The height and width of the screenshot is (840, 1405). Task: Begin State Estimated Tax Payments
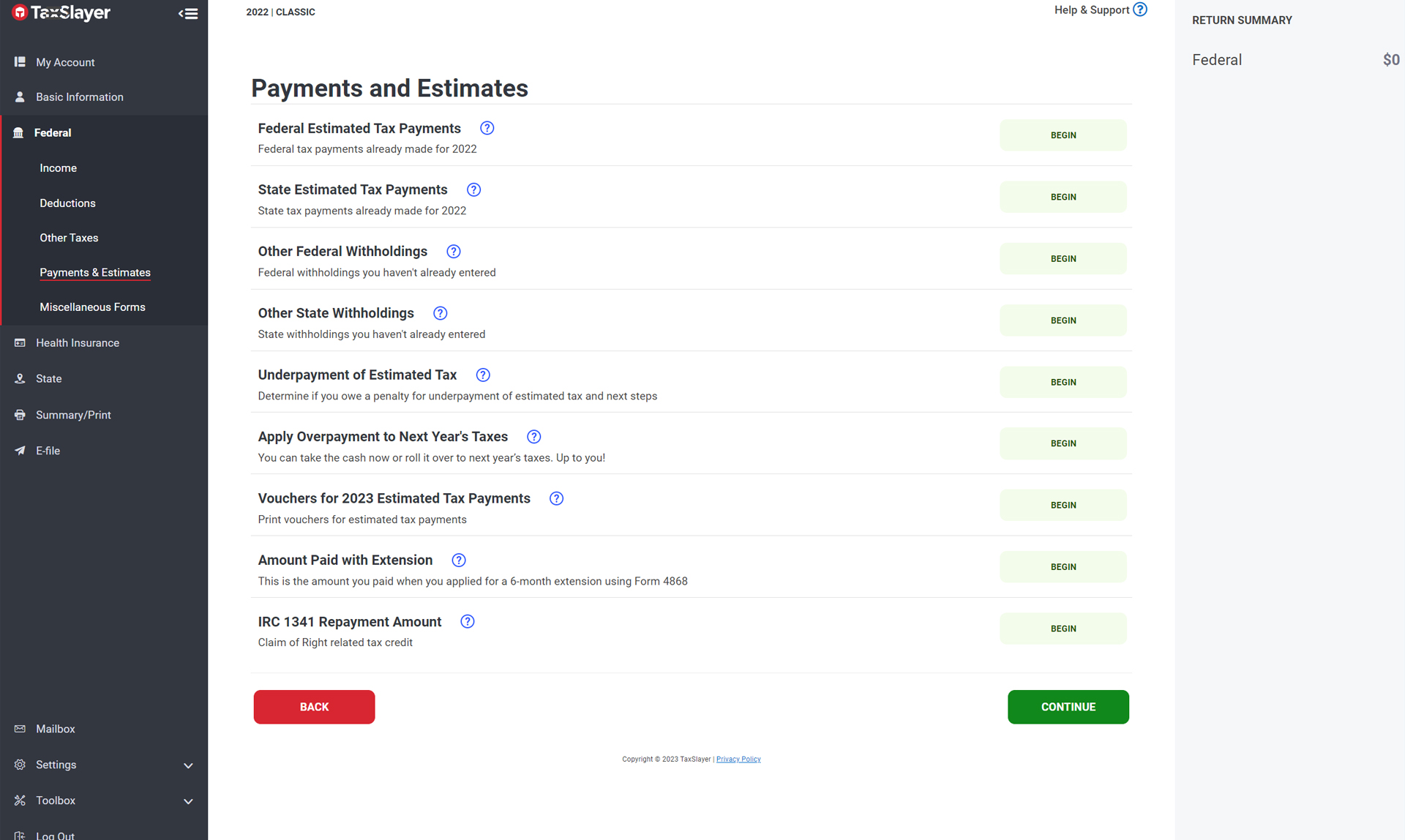pos(1063,197)
